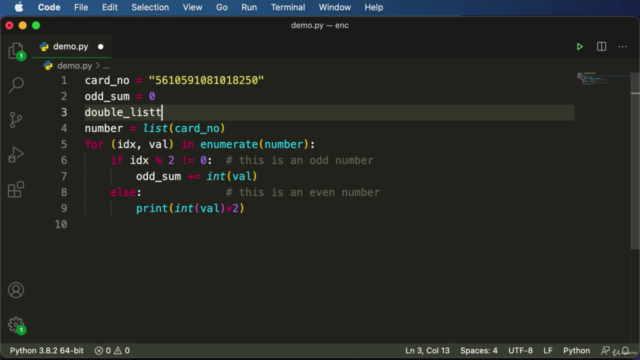Click print(int(val)*2) on line 9
This screenshot has width=640, height=360.
click(x=190, y=209)
